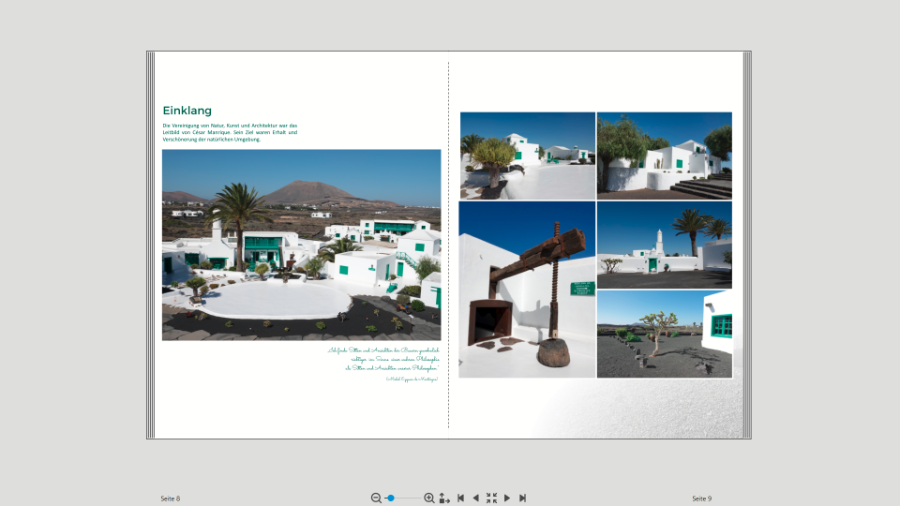The height and width of the screenshot is (506, 900).
Task: Jump to the last page
Action: 522,498
